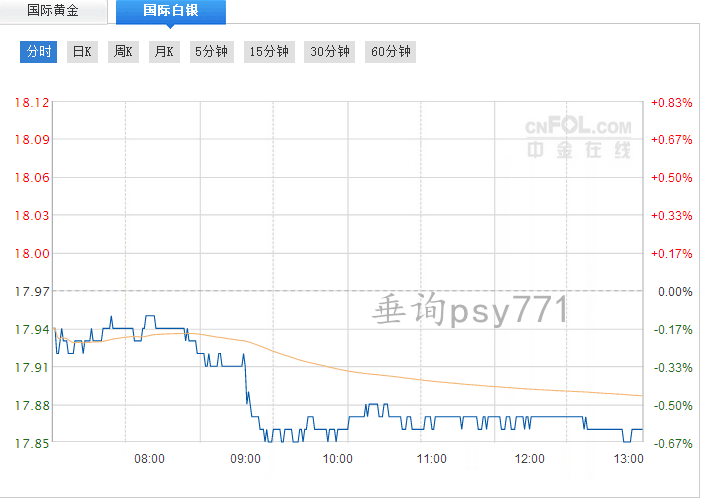This screenshot has height=499, width=703.
Task: Click the +0.83% percentage label
Action: click(672, 103)
